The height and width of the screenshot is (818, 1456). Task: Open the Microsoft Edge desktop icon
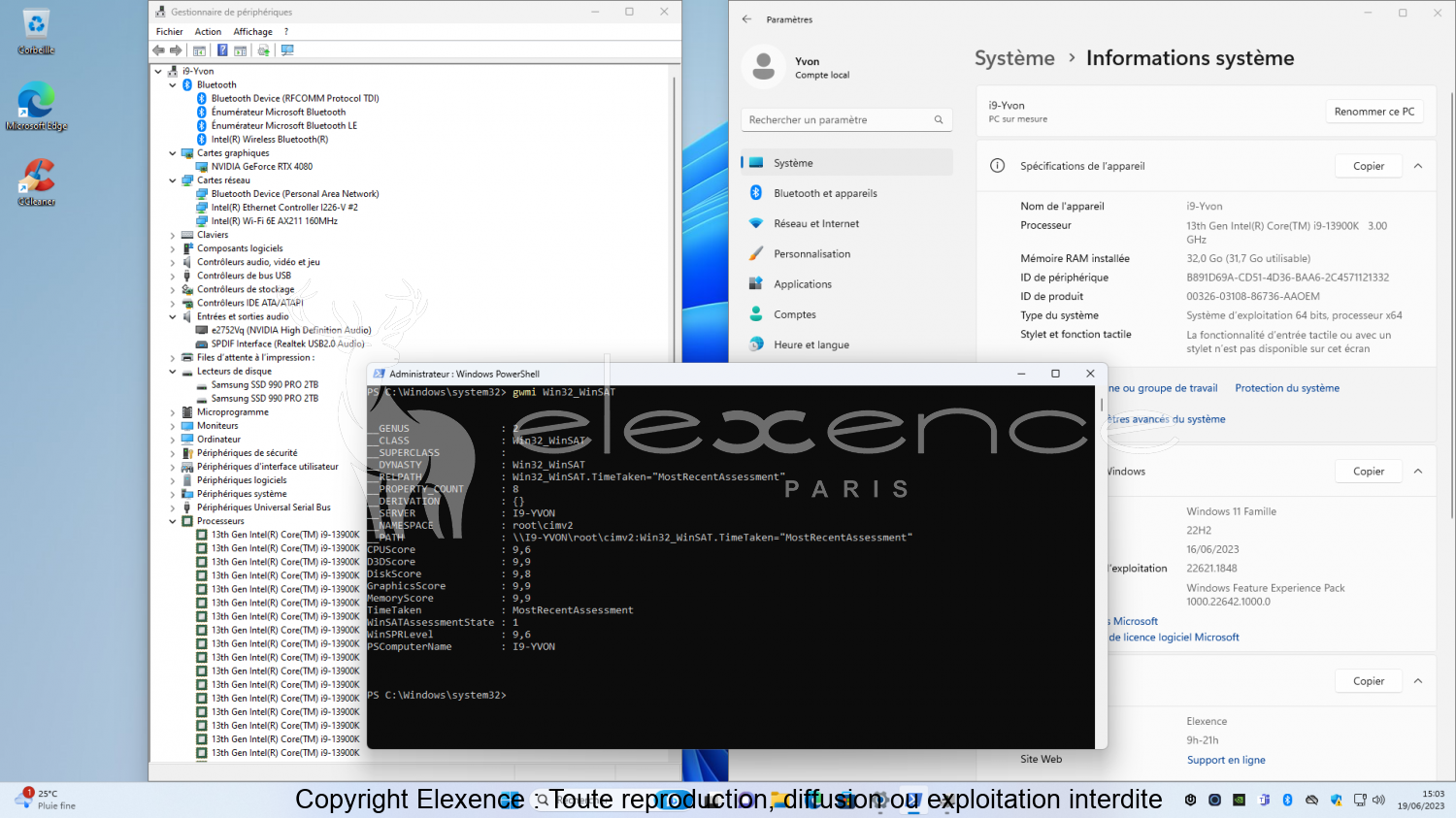pos(36,107)
